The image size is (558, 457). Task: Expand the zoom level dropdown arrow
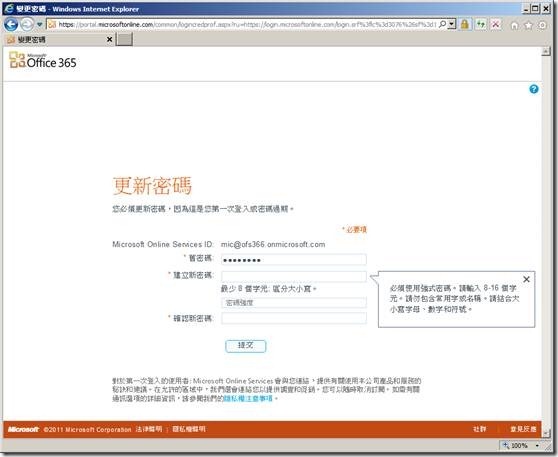pos(537,445)
